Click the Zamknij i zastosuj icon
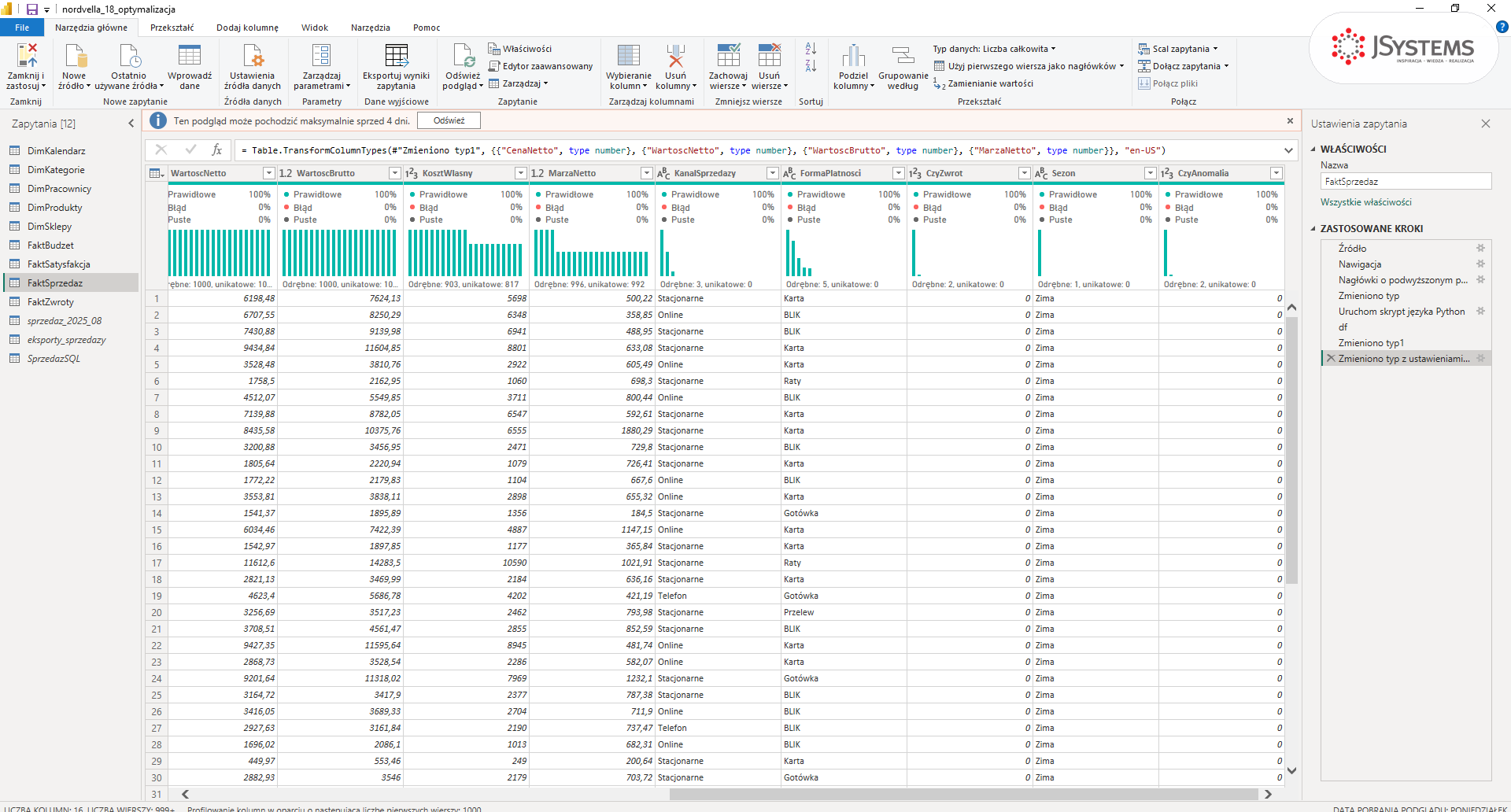Image resolution: width=1511 pixels, height=812 pixels. tap(26, 55)
